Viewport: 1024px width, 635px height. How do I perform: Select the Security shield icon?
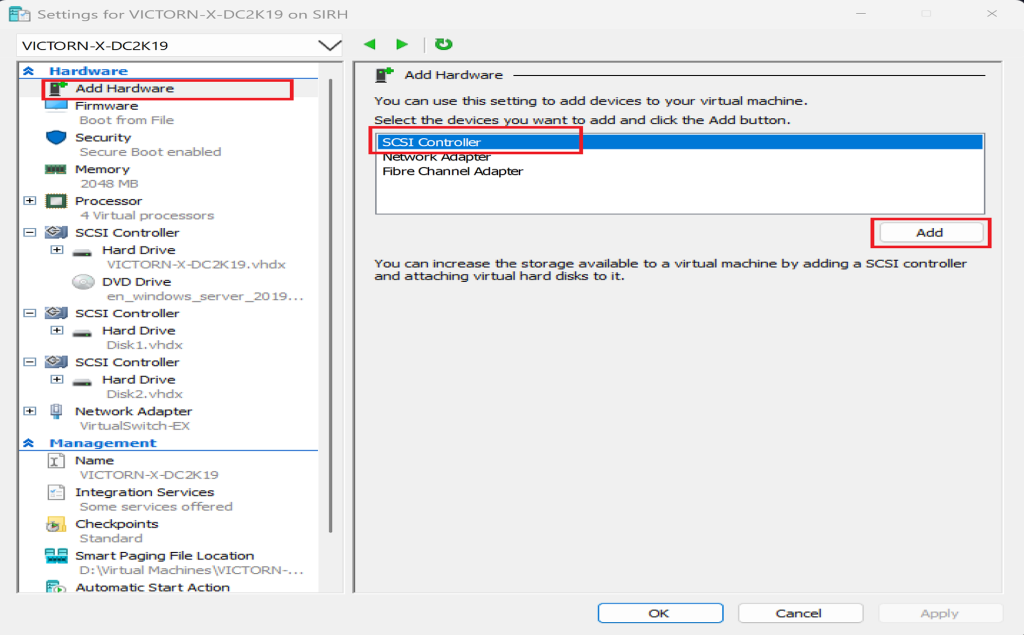56,138
